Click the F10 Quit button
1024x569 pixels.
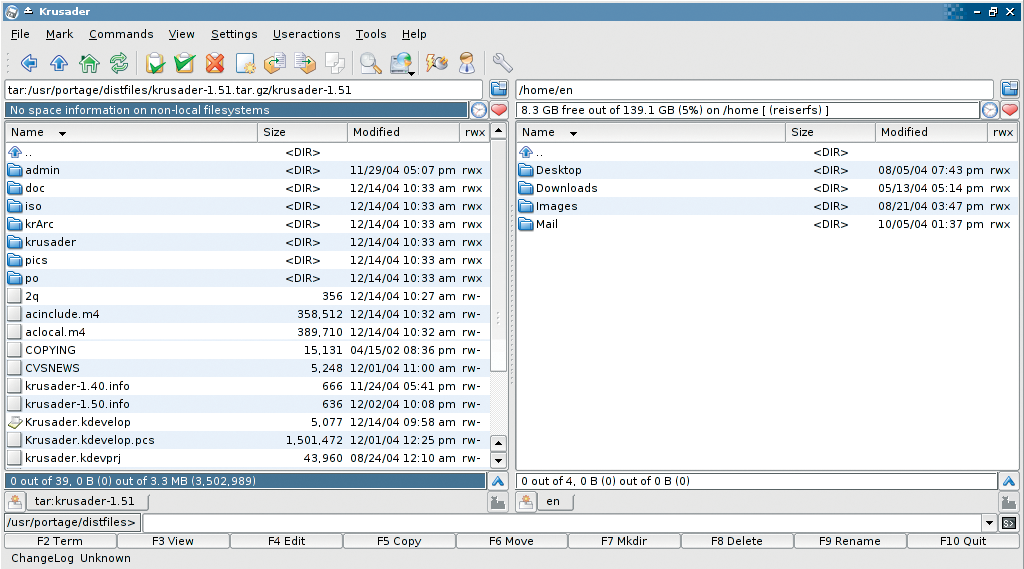pyautogui.click(x=963, y=541)
